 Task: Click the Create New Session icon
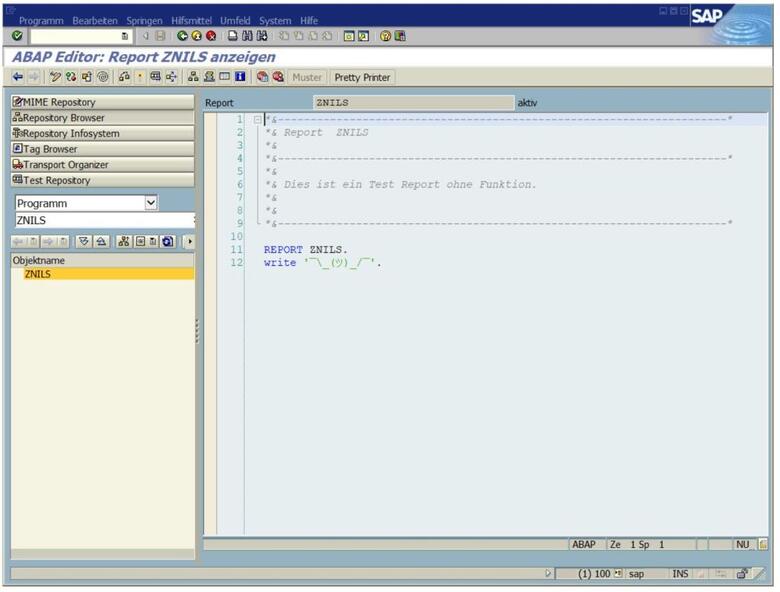pyautogui.click(x=349, y=36)
